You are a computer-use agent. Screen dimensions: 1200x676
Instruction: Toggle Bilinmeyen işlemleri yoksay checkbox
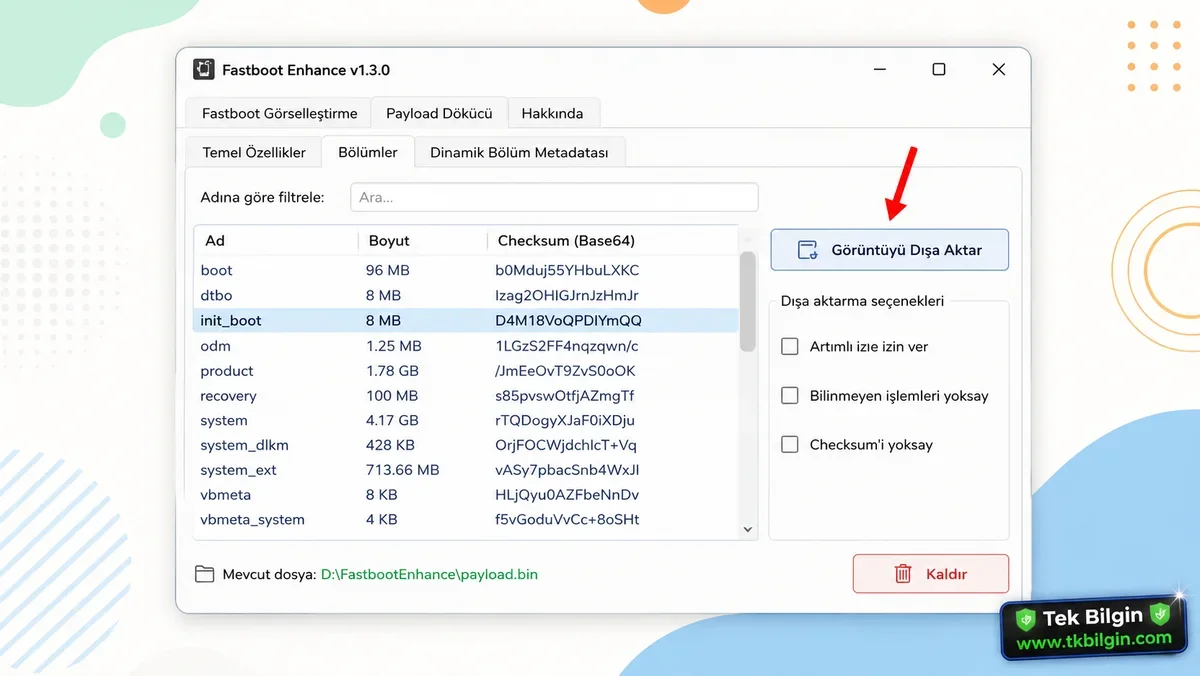pos(790,395)
